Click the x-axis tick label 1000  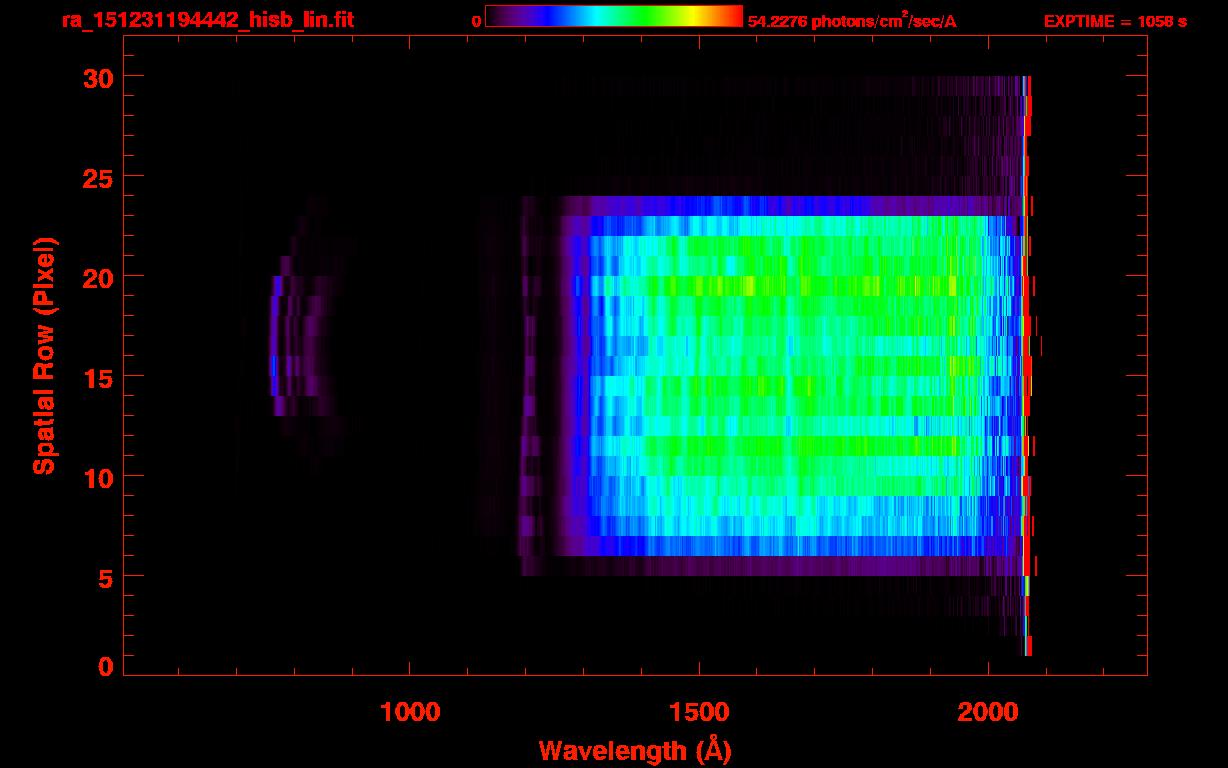tap(410, 712)
